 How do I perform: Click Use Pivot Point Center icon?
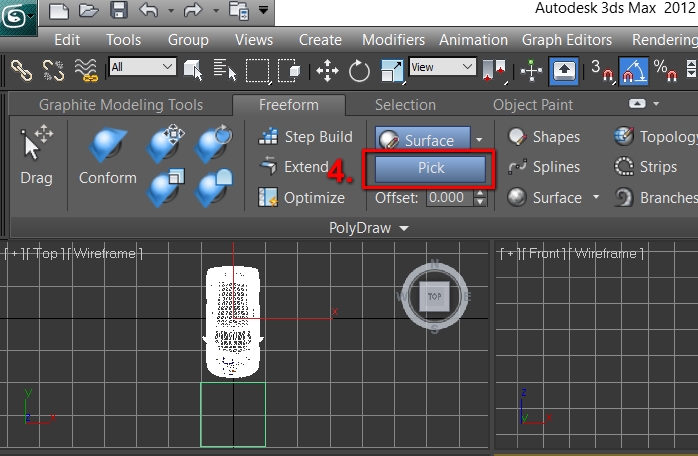pos(495,70)
